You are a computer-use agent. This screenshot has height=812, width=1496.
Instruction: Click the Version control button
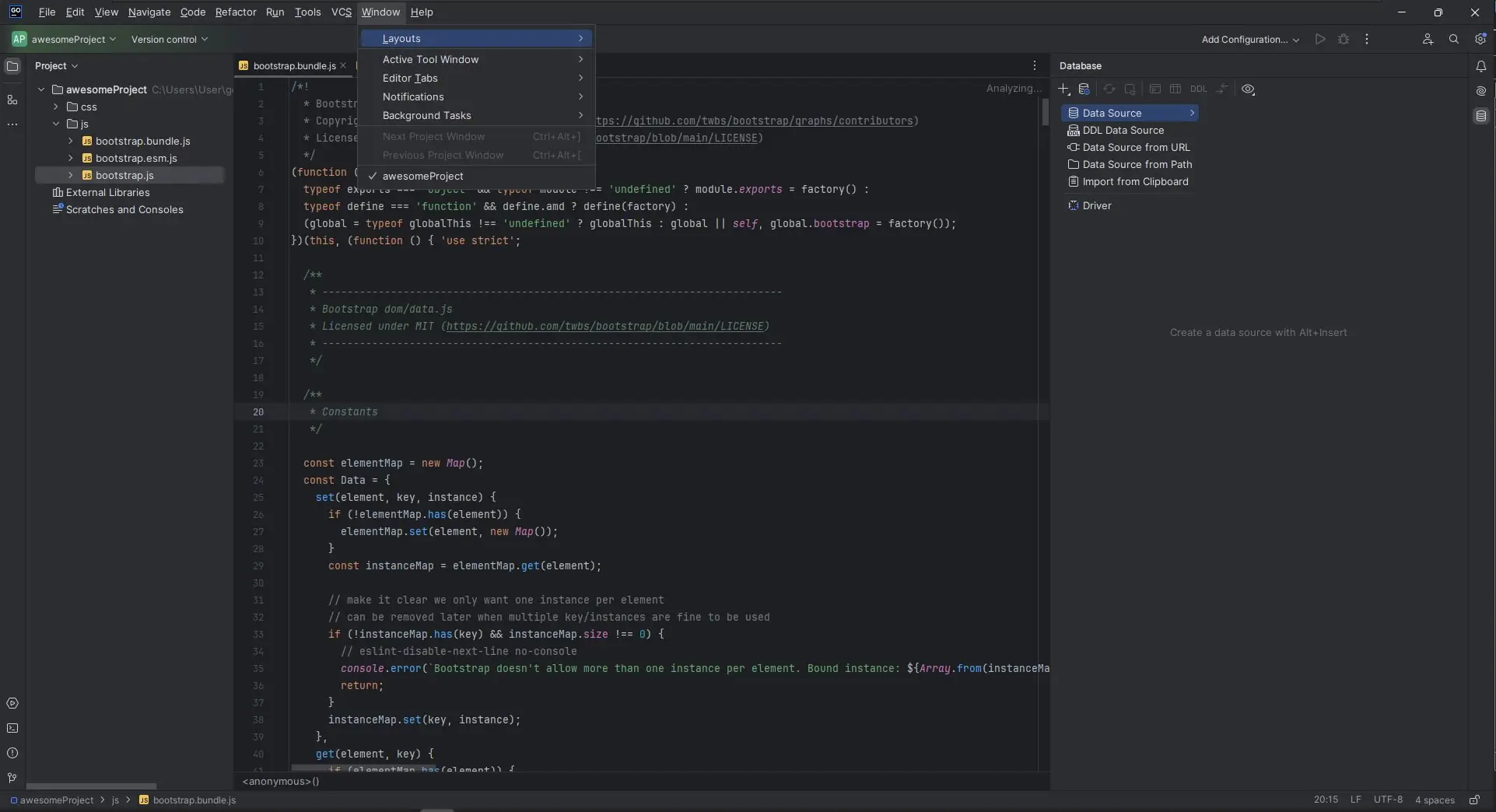(x=169, y=40)
